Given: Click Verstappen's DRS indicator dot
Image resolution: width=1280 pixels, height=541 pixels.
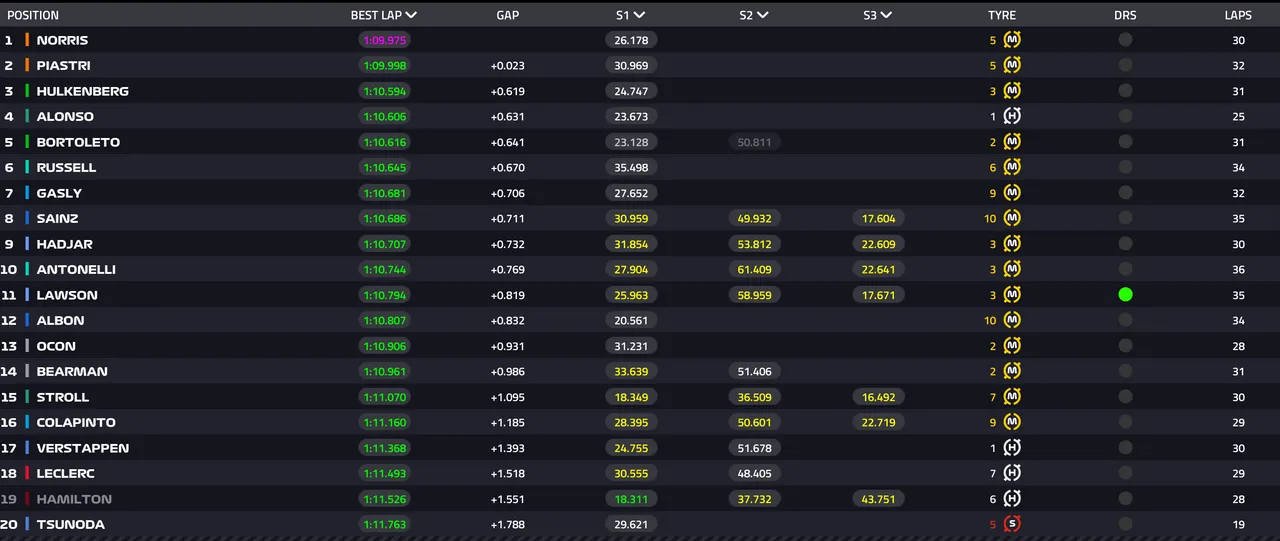Looking at the screenshot, I should coord(1125,448).
